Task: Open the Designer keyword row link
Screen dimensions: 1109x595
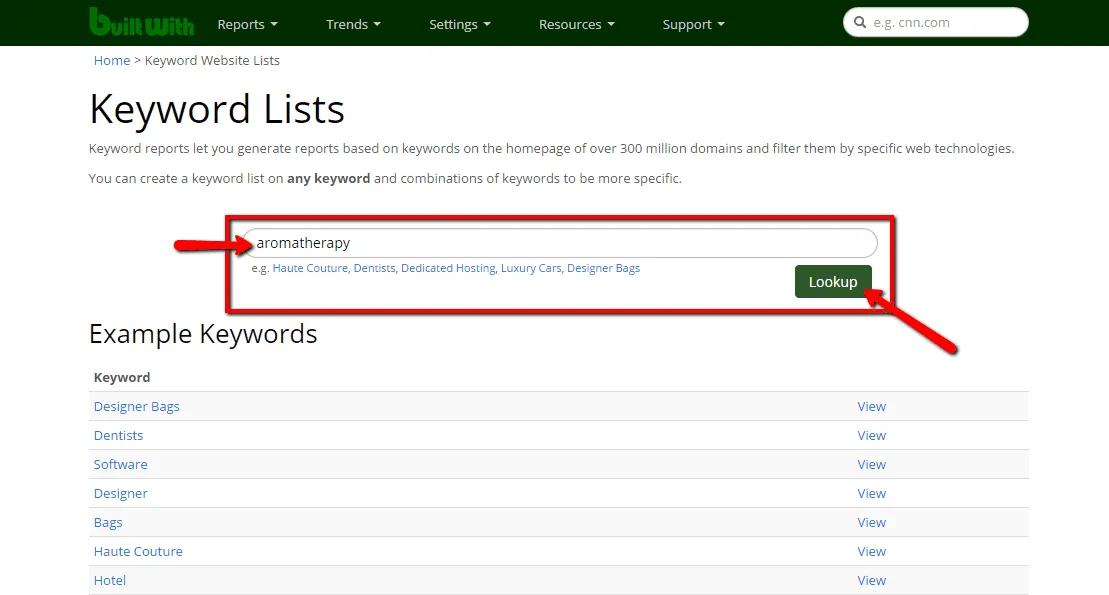Action: click(x=121, y=494)
